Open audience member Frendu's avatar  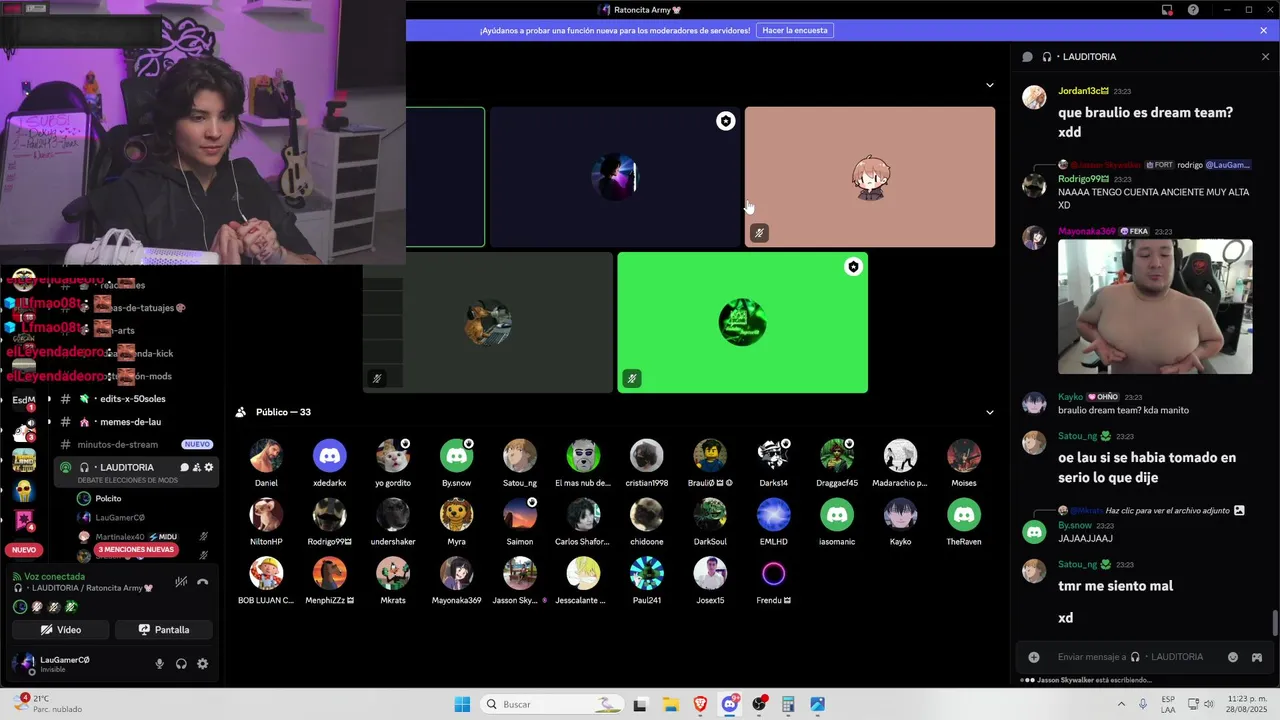[774, 574]
